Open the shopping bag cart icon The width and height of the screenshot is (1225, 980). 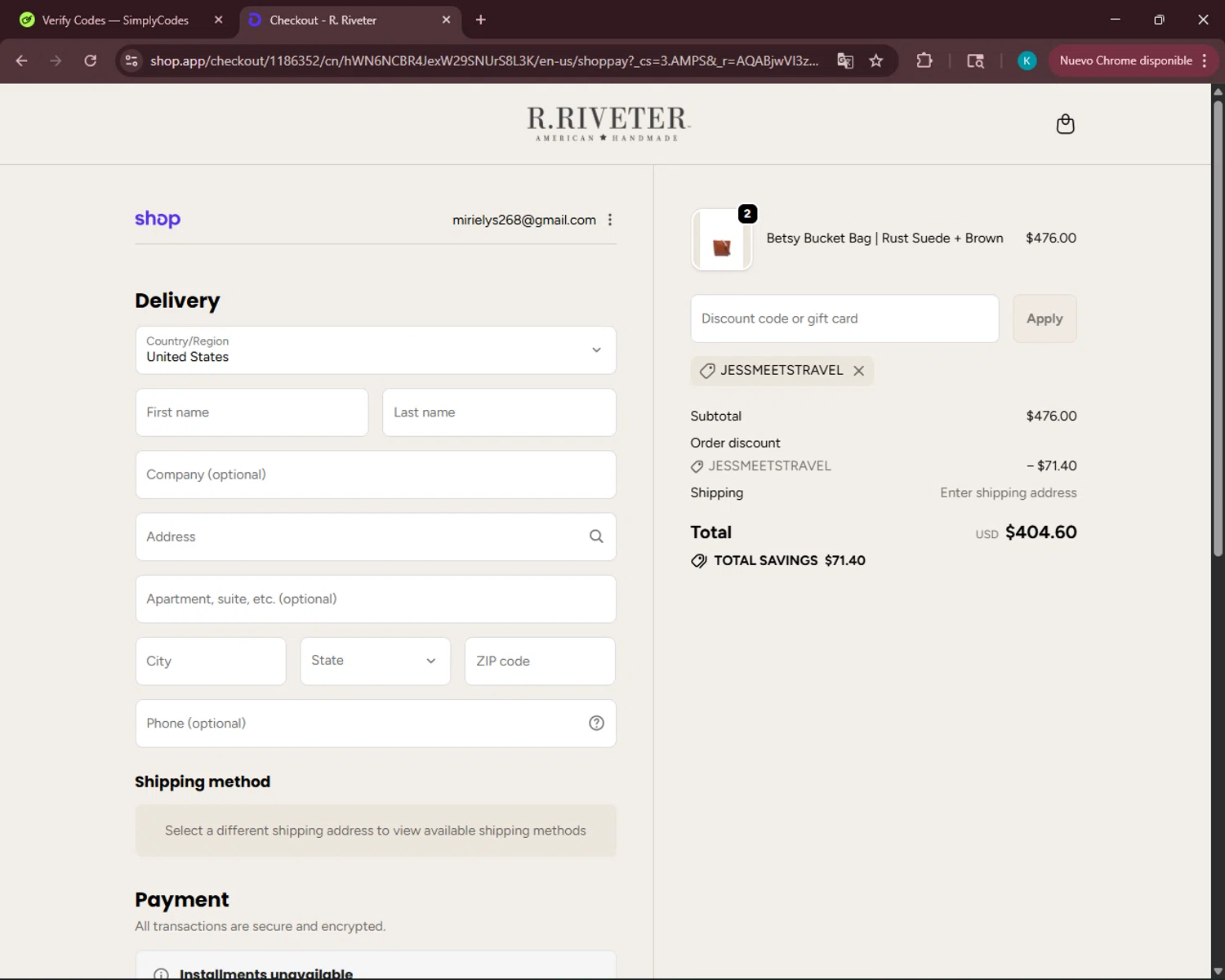click(x=1065, y=124)
